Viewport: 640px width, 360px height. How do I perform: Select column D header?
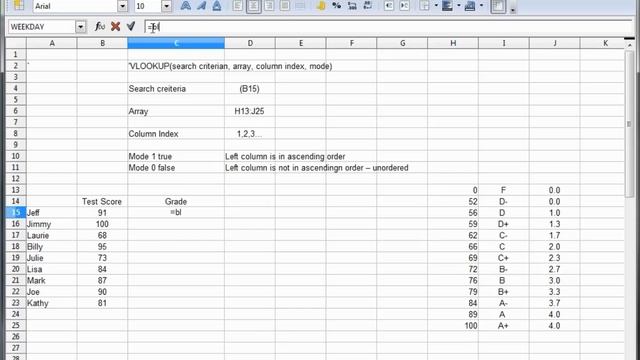(x=250, y=43)
